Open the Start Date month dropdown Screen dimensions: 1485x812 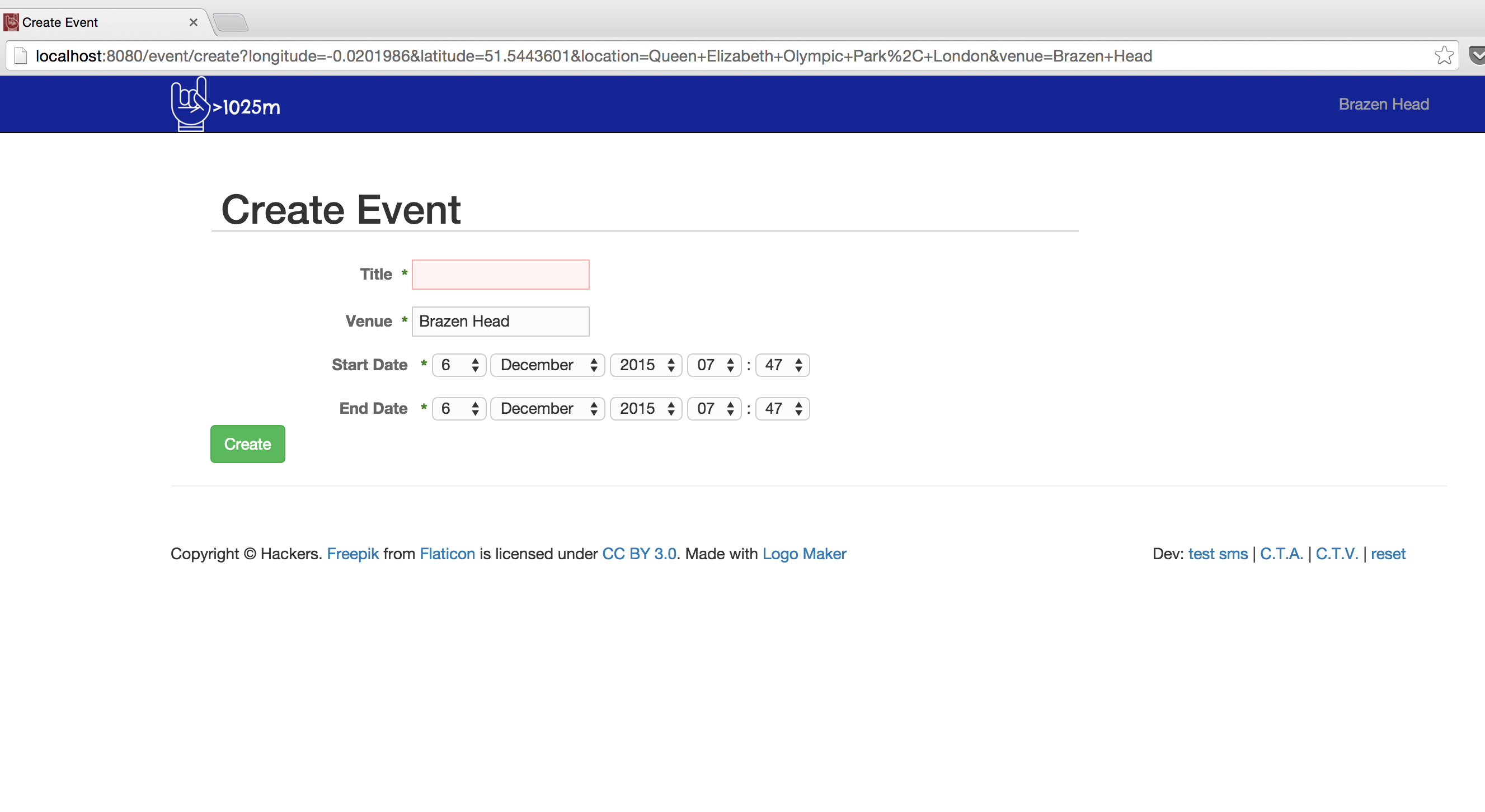click(547, 365)
